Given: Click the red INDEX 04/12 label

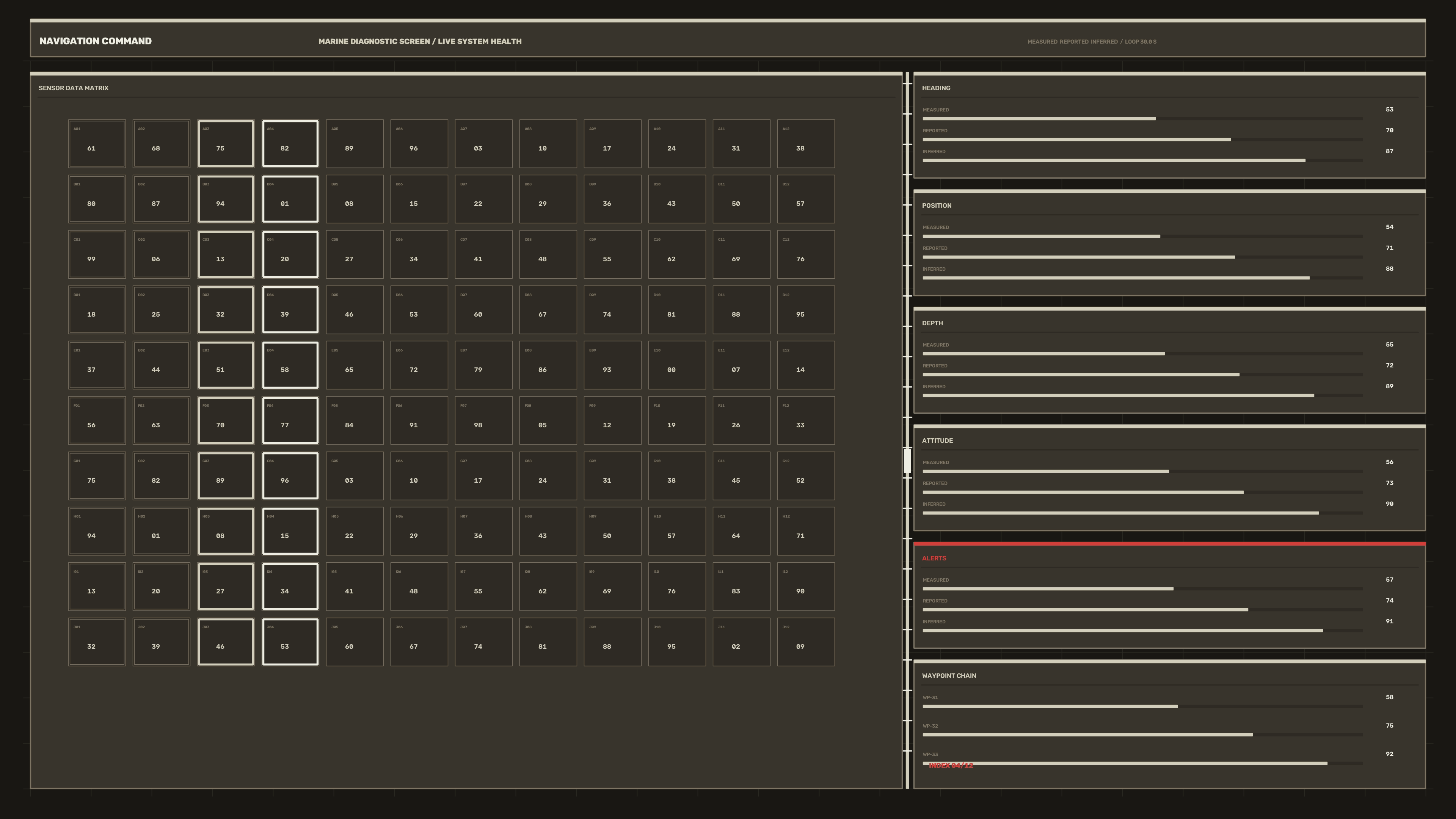Looking at the screenshot, I should [x=951, y=765].
